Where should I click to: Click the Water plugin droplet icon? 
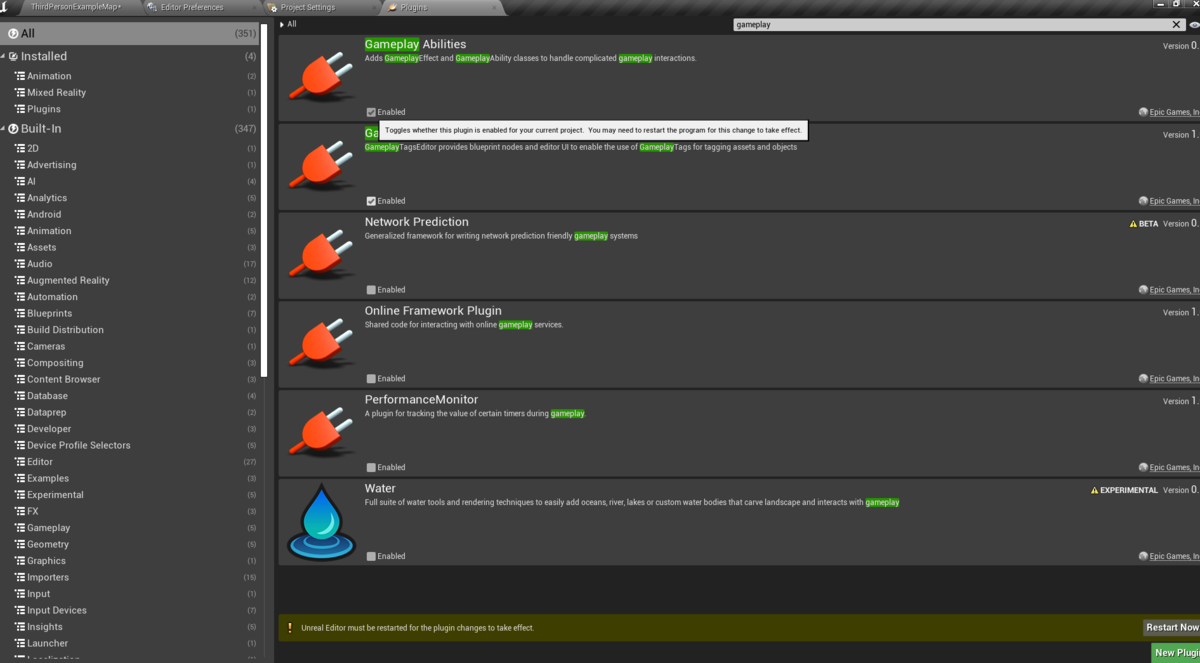(x=322, y=523)
